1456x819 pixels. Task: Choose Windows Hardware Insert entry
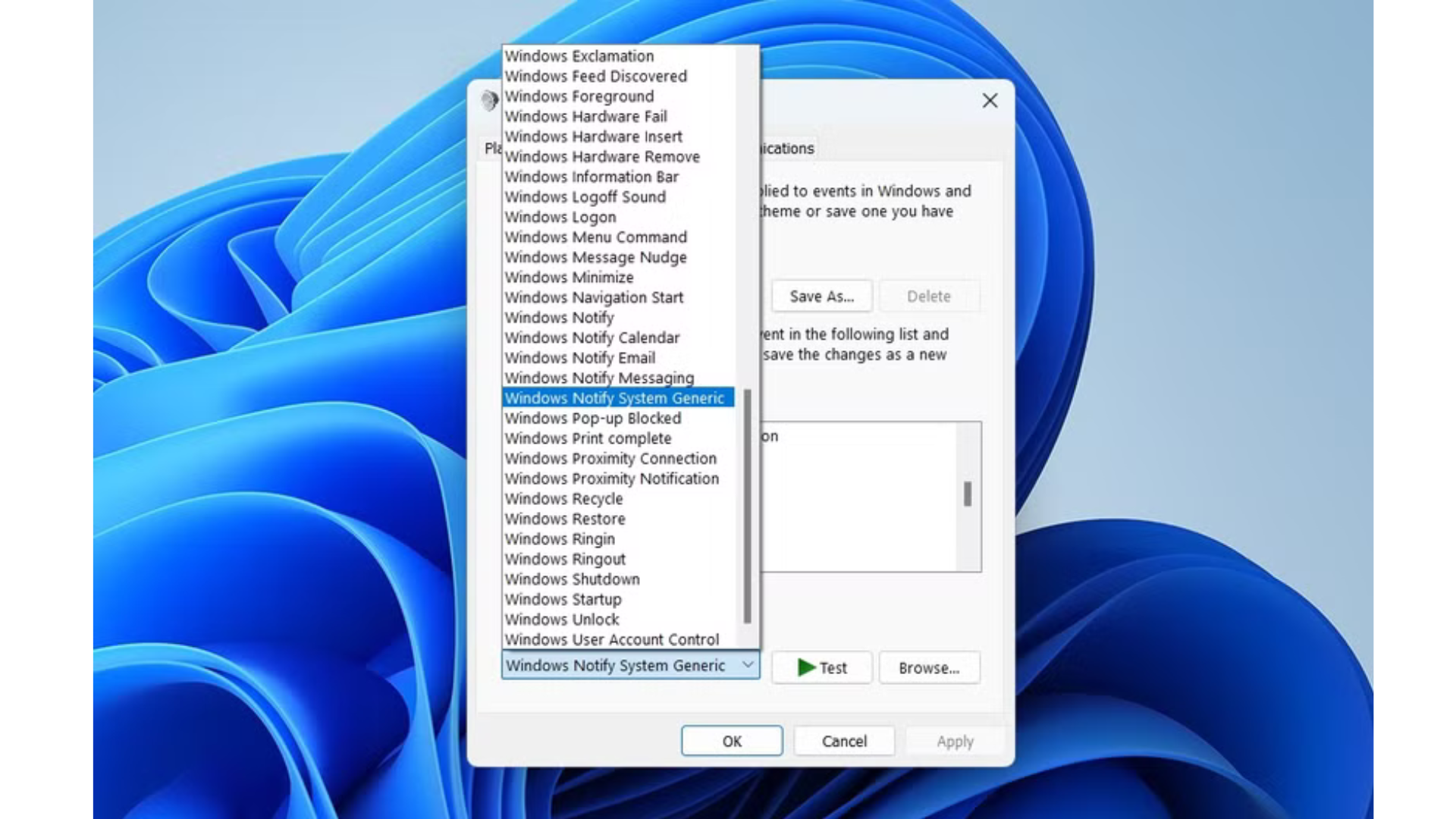click(x=593, y=136)
